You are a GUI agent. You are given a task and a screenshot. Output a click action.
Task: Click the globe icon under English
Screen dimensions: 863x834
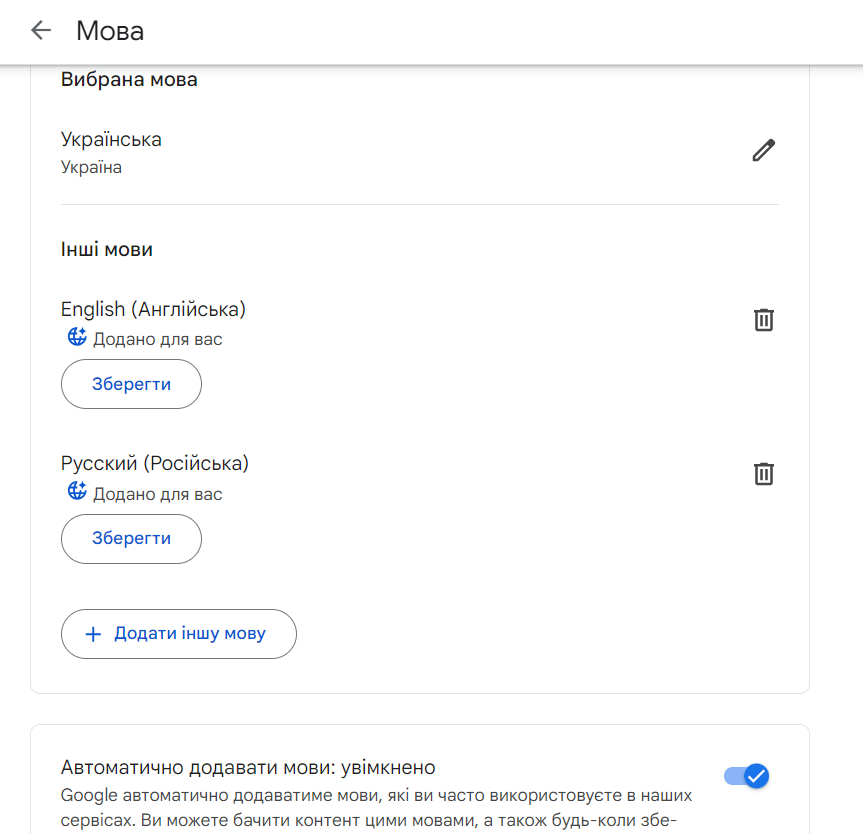click(x=76, y=337)
